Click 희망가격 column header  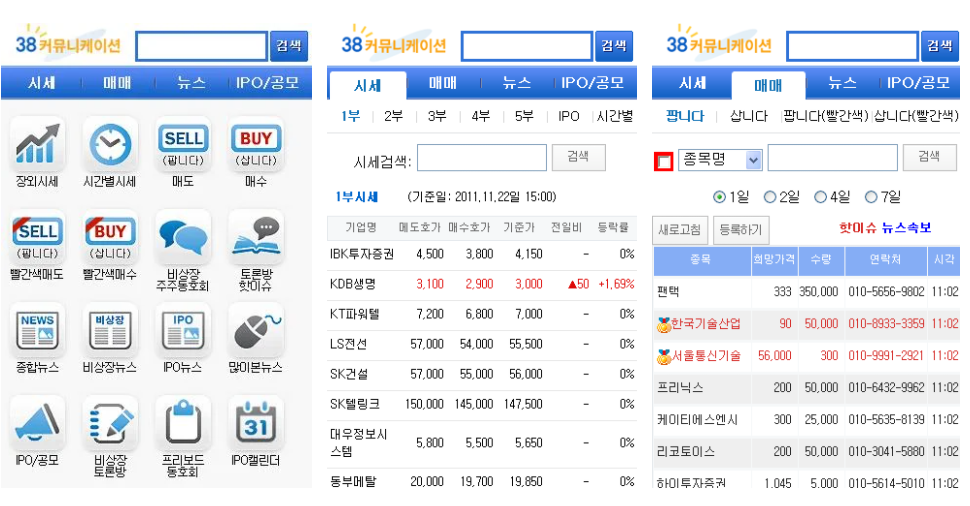click(774, 260)
